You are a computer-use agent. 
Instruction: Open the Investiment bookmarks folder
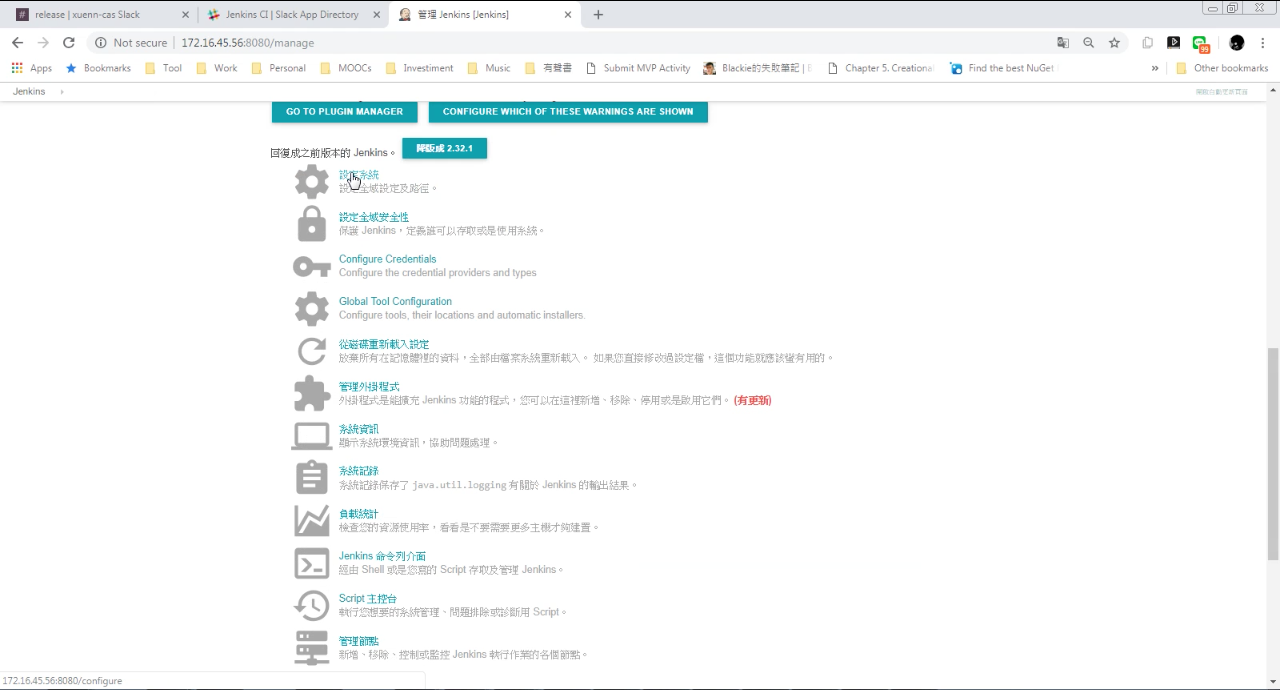[419, 68]
